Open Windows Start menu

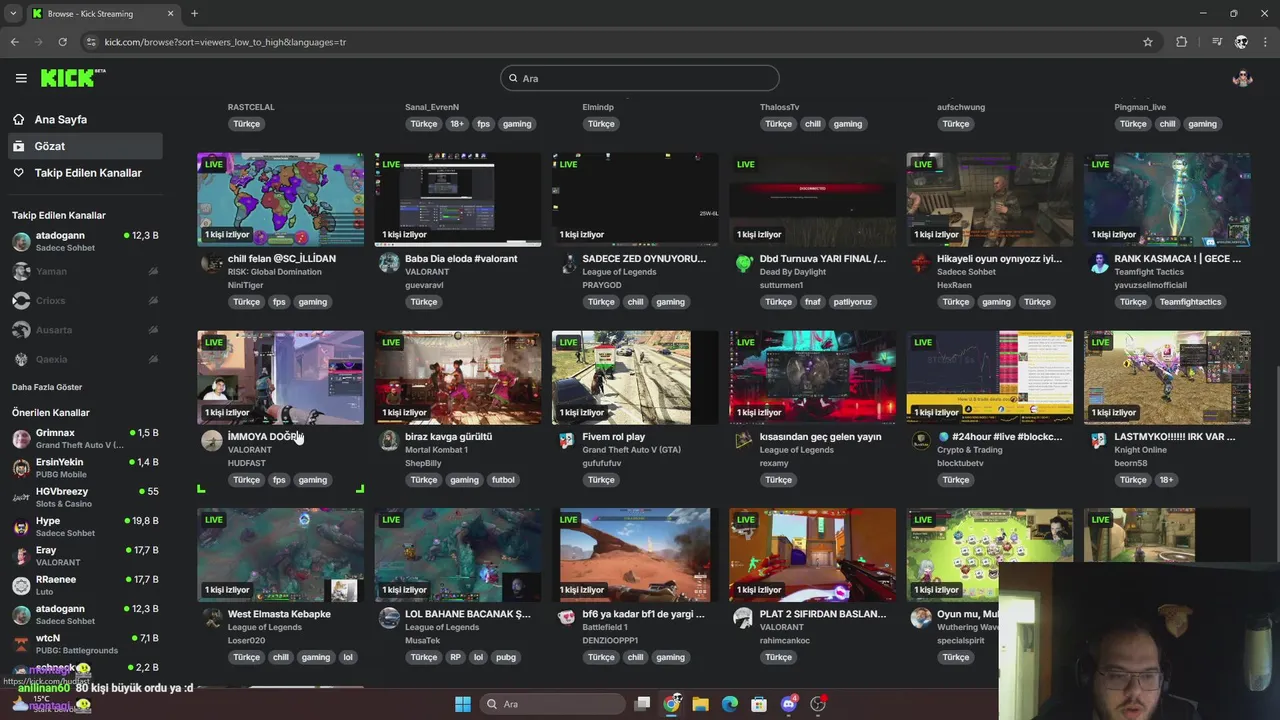coord(462,704)
